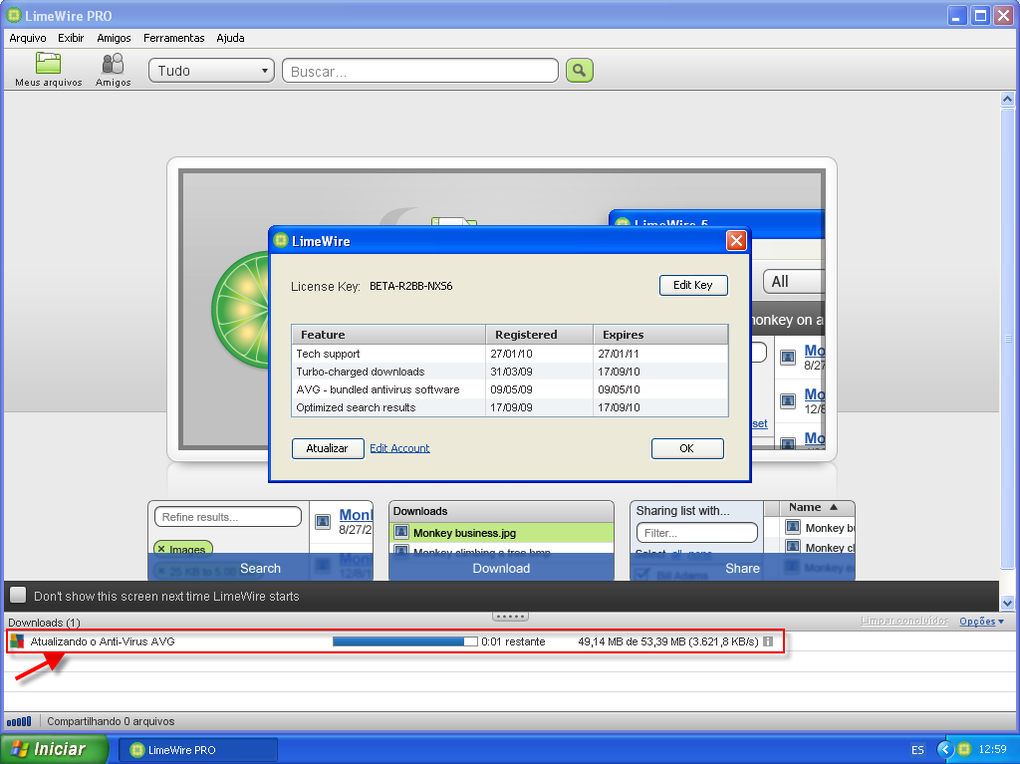The height and width of the screenshot is (764, 1020).
Task: Click the Share label on welcome screen
Action: [x=742, y=568]
